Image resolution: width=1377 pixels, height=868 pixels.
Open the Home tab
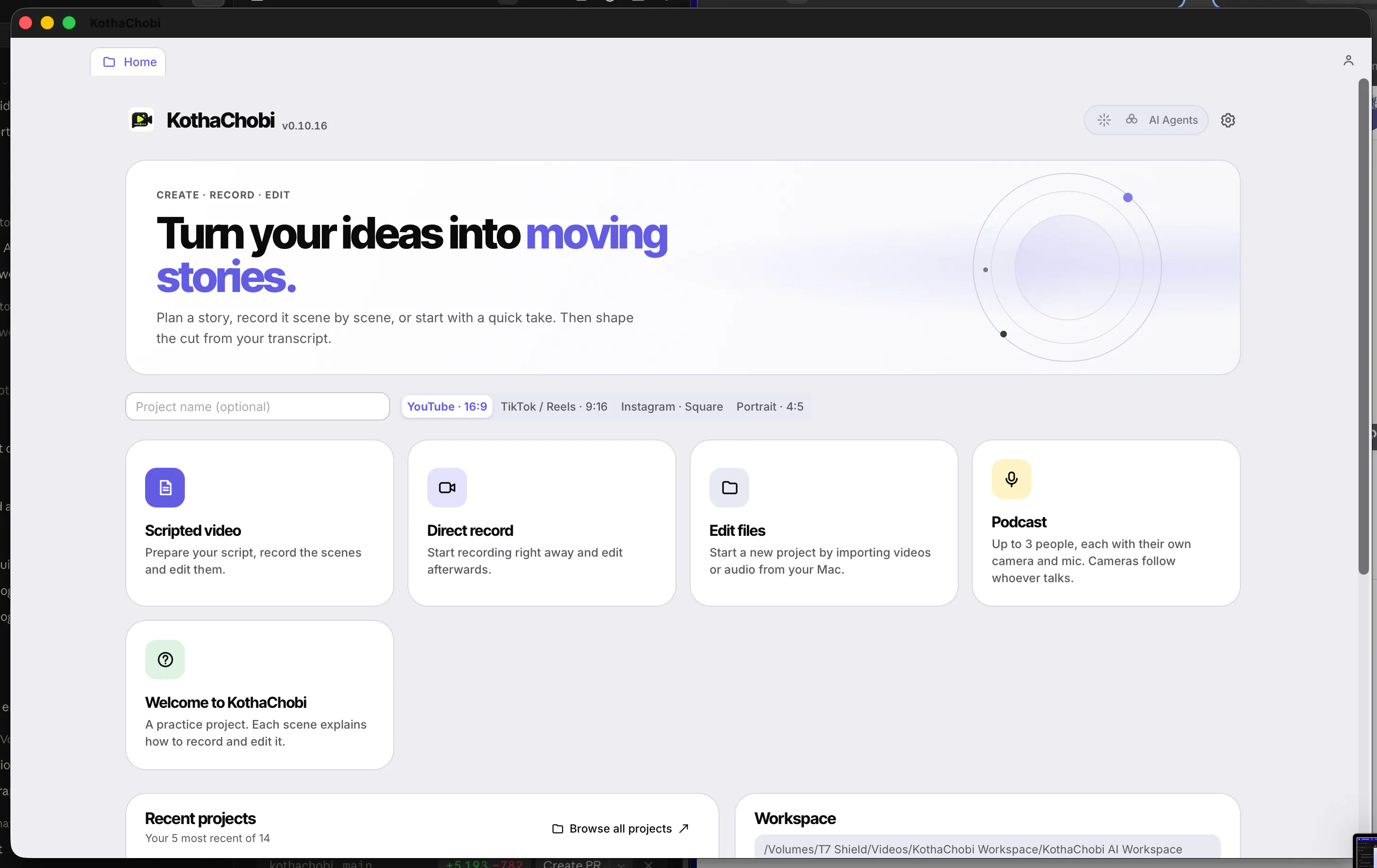(x=128, y=62)
